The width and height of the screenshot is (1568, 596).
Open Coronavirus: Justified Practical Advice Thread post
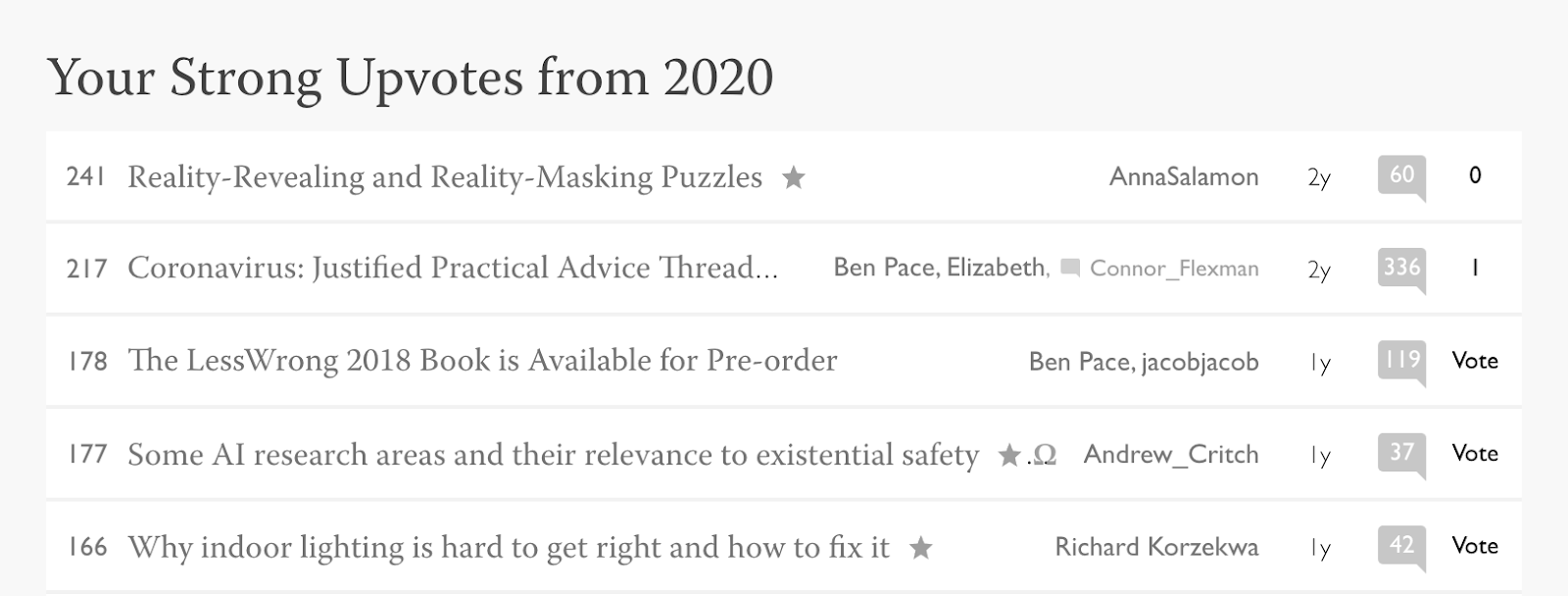click(453, 268)
